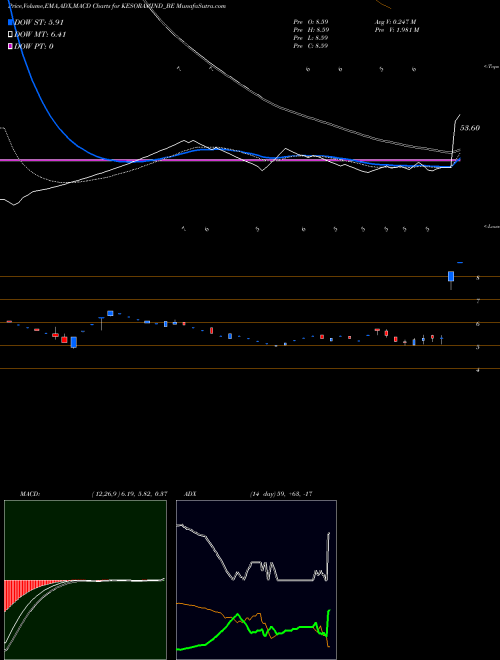This screenshot has width=500, height=660.
Task: Click the 'Pre O: 8.59' value
Action: coord(311,22)
